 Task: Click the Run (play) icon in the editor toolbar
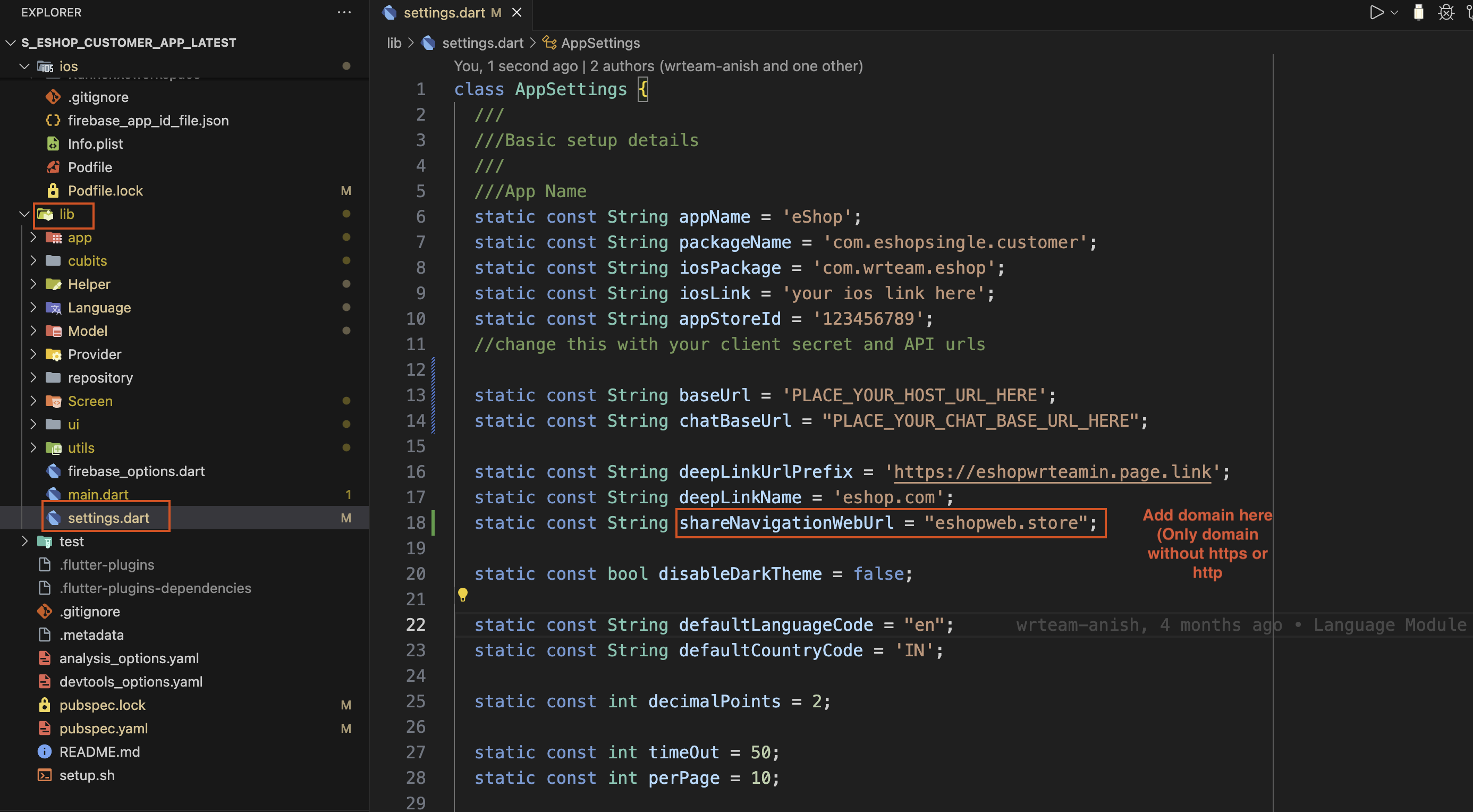pyautogui.click(x=1377, y=12)
